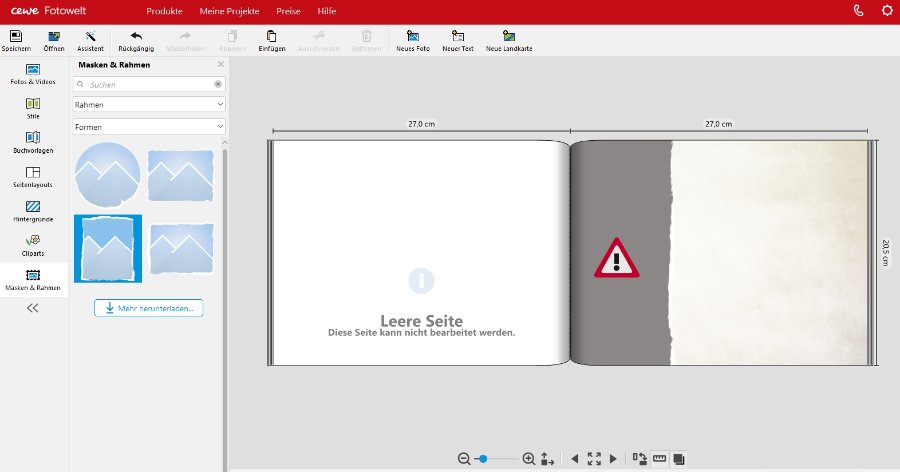Open the Produkte menu

[164, 11]
